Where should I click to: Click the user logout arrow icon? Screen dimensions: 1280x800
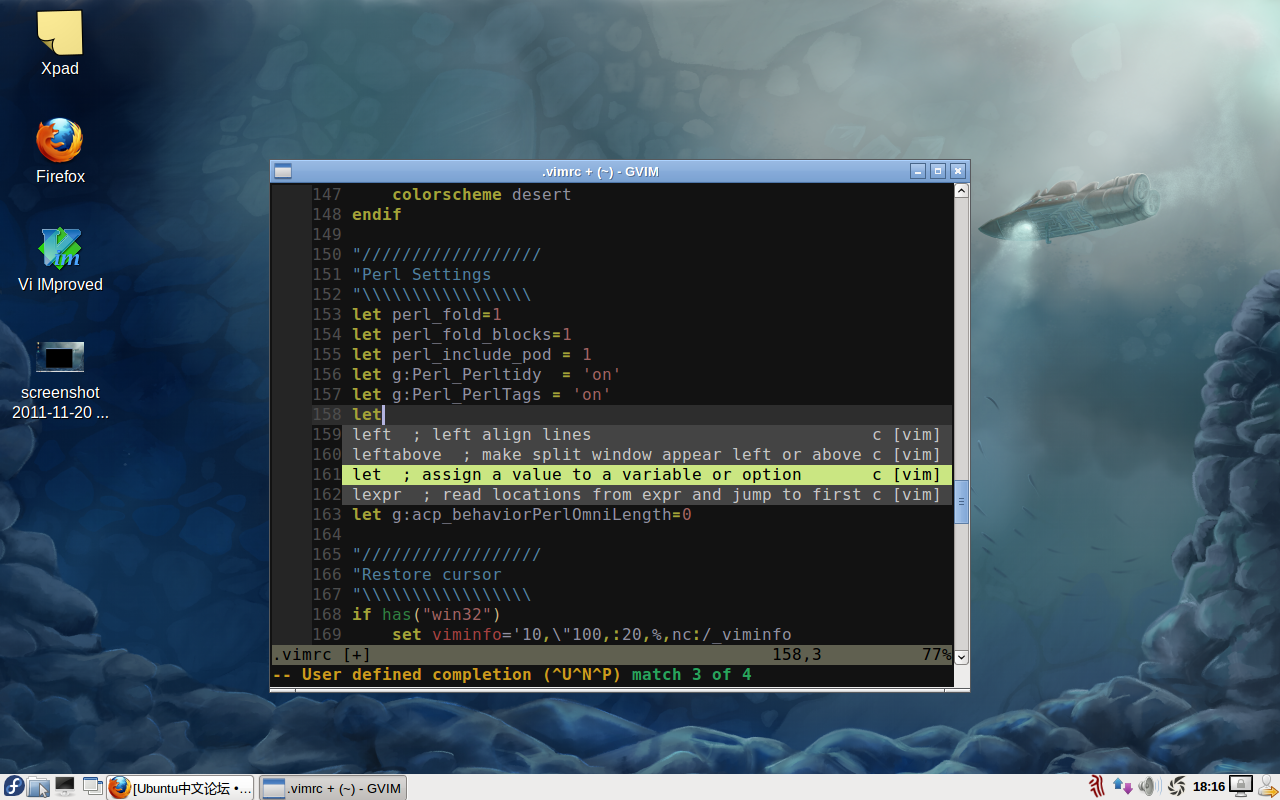[x=1268, y=787]
